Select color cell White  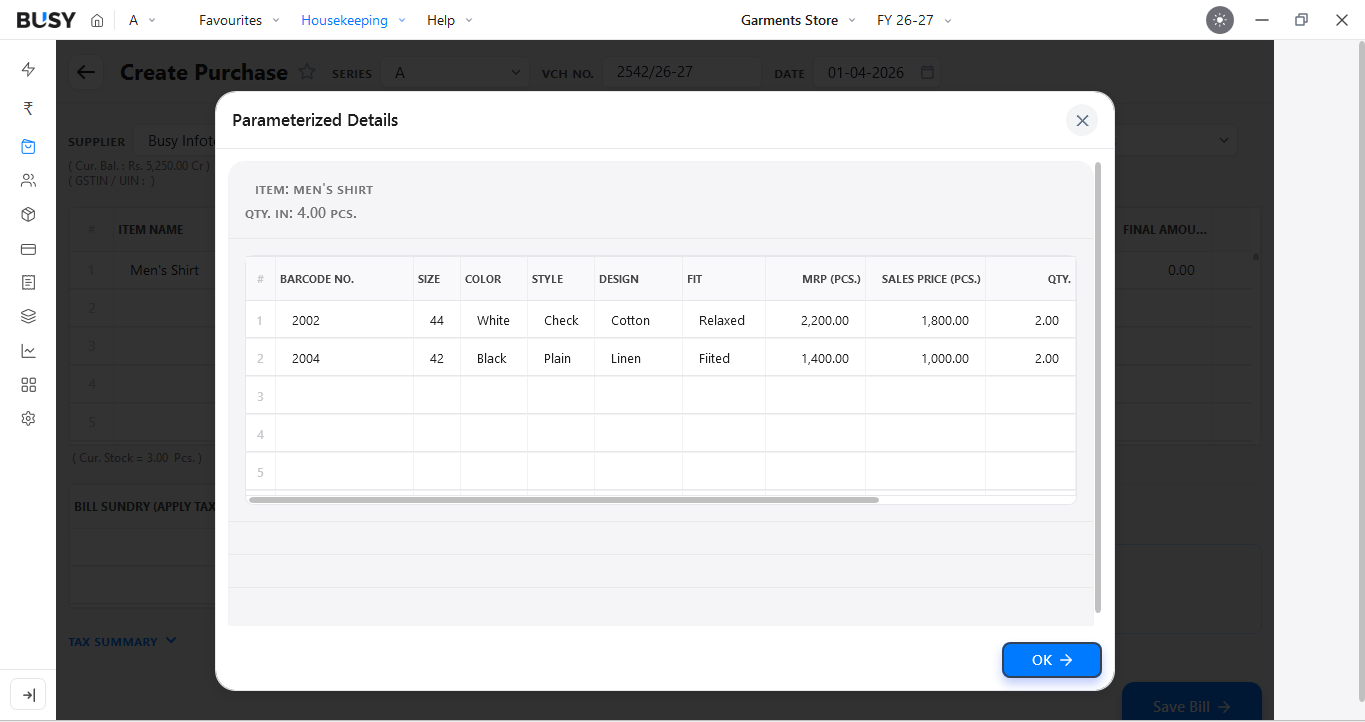coord(494,321)
